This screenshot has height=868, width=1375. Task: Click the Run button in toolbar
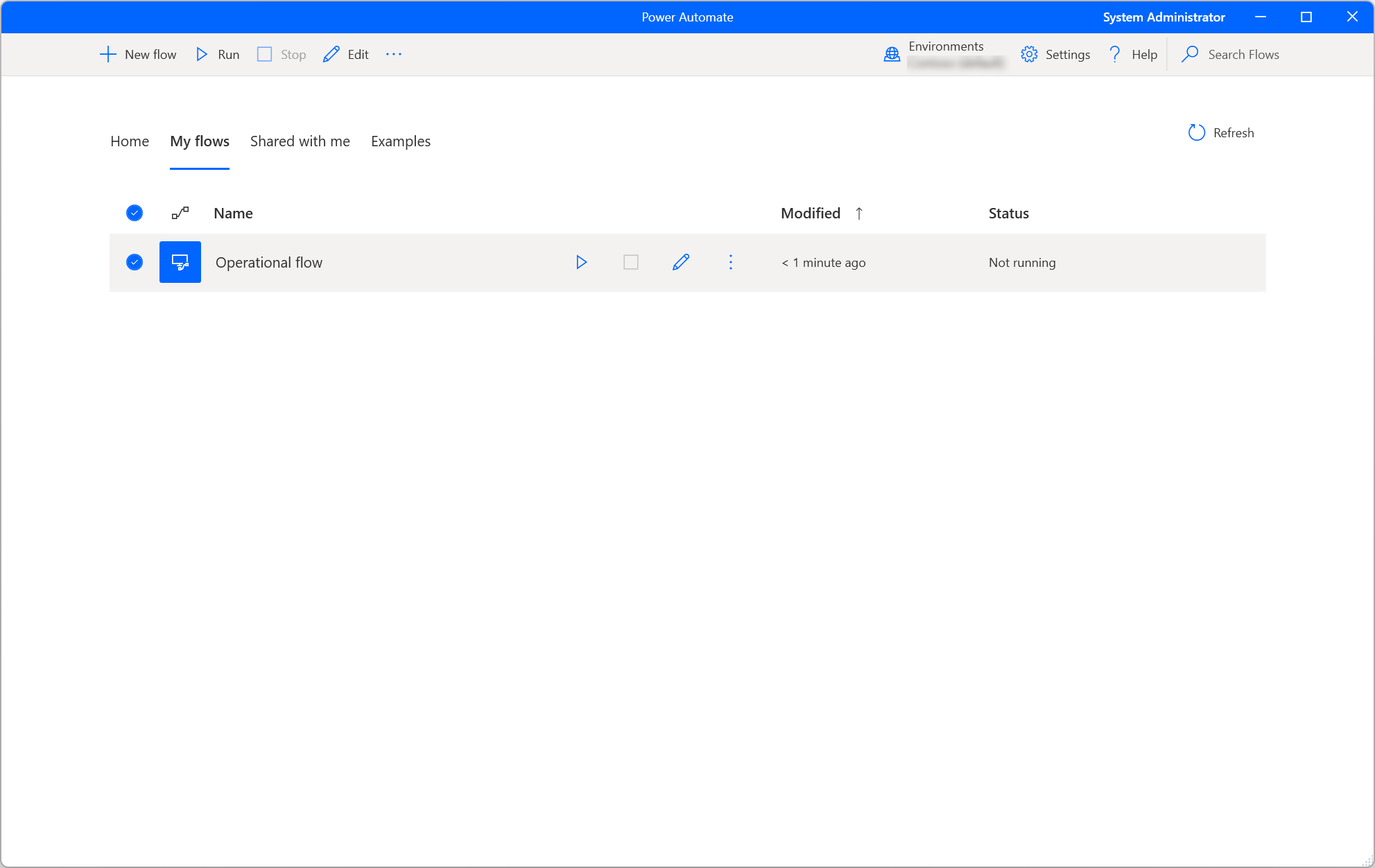tap(218, 54)
